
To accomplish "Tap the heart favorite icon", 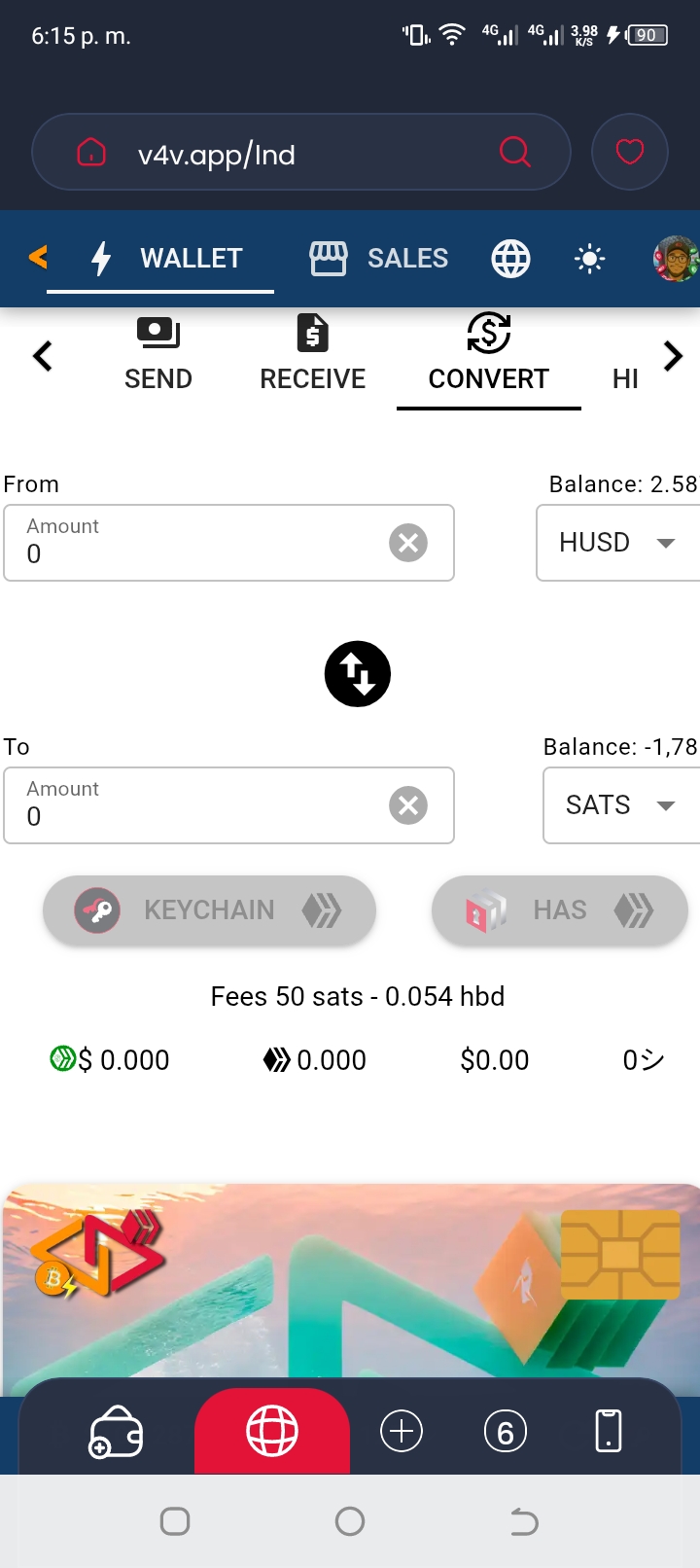I will (629, 152).
